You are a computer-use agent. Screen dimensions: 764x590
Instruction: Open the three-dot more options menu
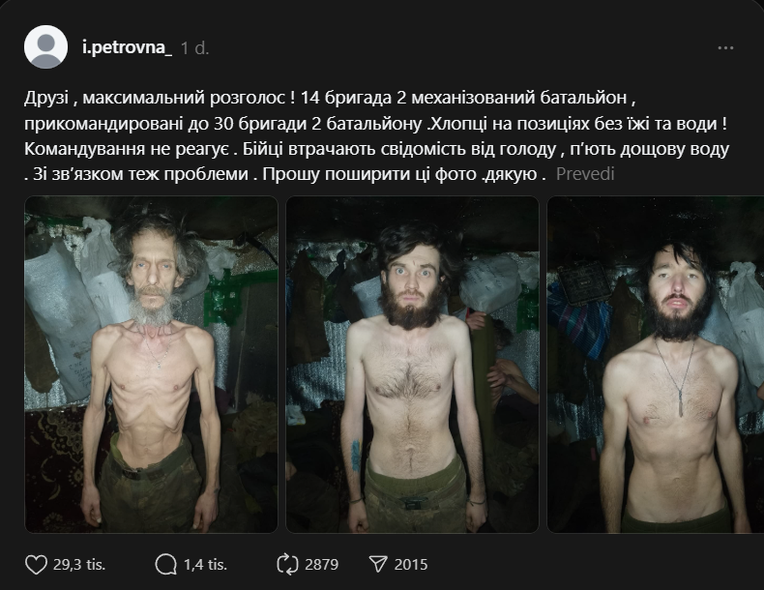[x=726, y=48]
